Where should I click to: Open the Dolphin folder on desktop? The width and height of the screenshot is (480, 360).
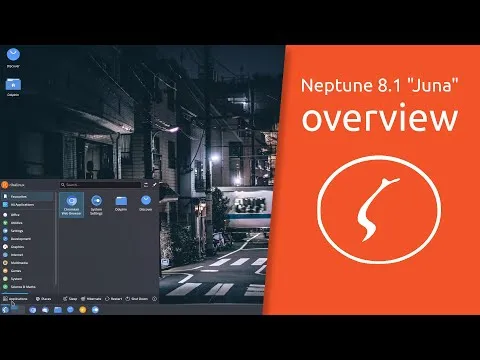pyautogui.click(x=13, y=87)
